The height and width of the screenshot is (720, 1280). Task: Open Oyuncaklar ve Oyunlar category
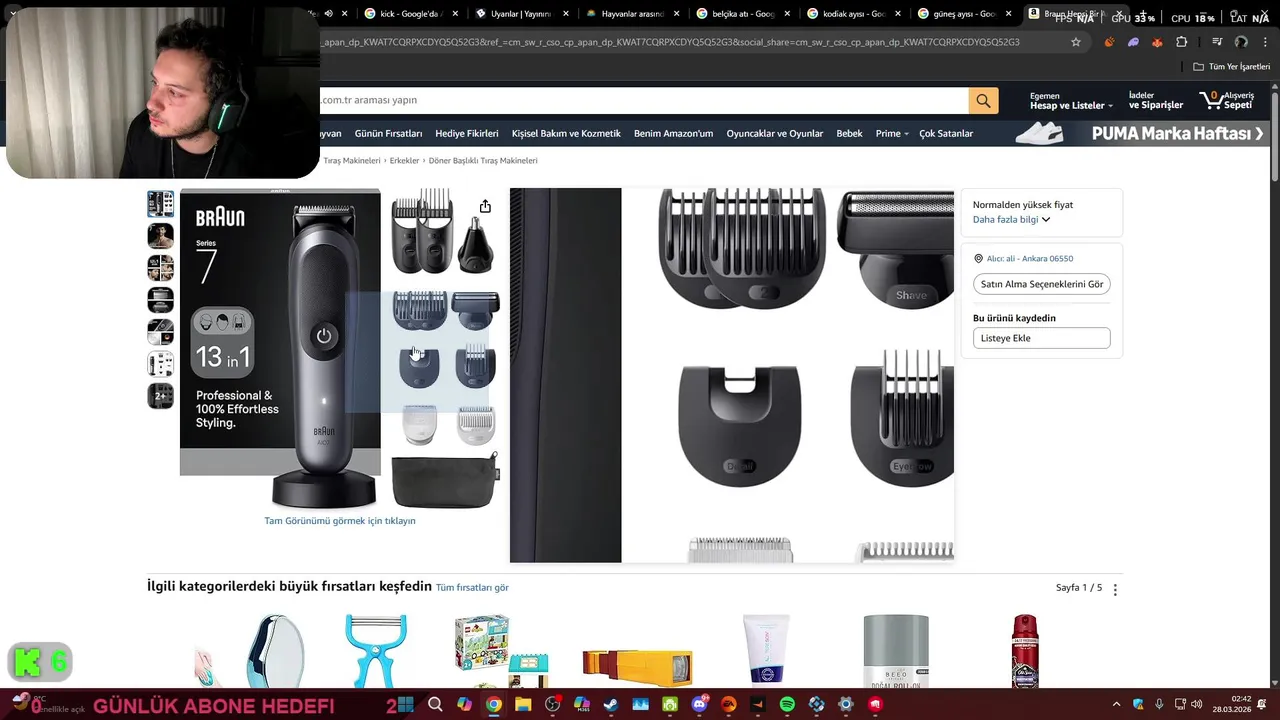point(775,134)
